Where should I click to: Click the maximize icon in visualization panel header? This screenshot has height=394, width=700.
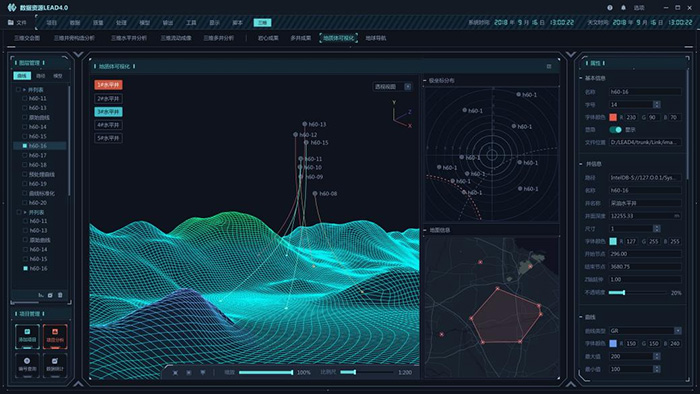(x=549, y=66)
